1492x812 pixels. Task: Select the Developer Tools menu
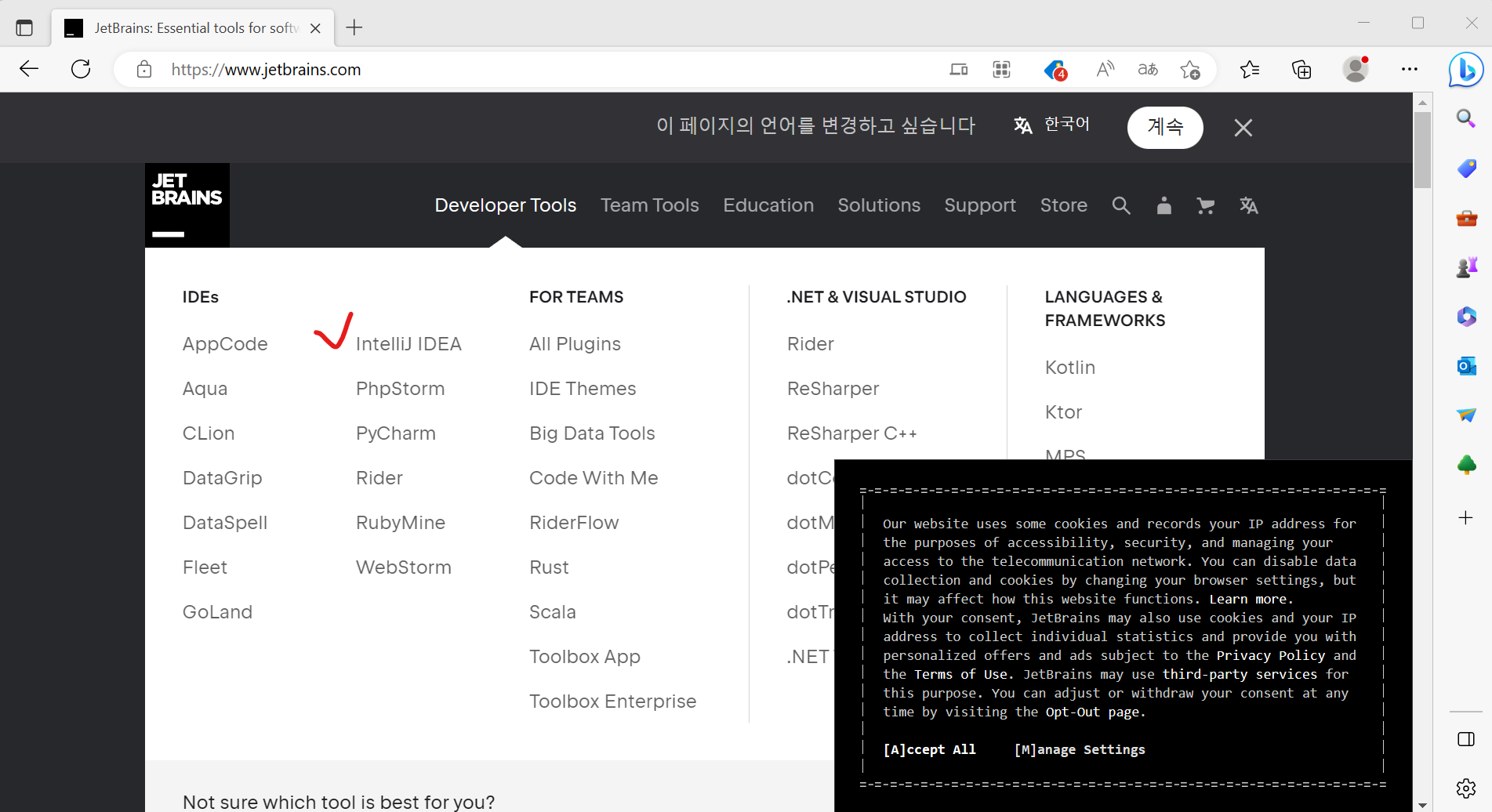[x=506, y=205]
